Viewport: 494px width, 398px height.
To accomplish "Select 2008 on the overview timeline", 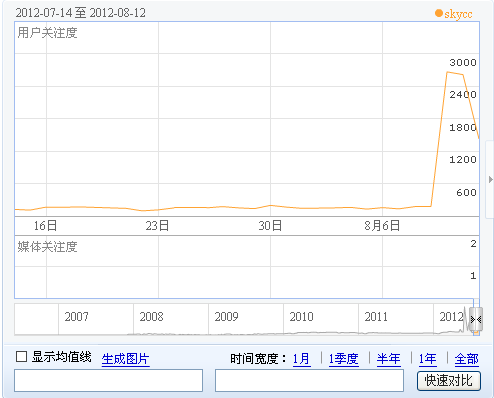I will coord(152,316).
